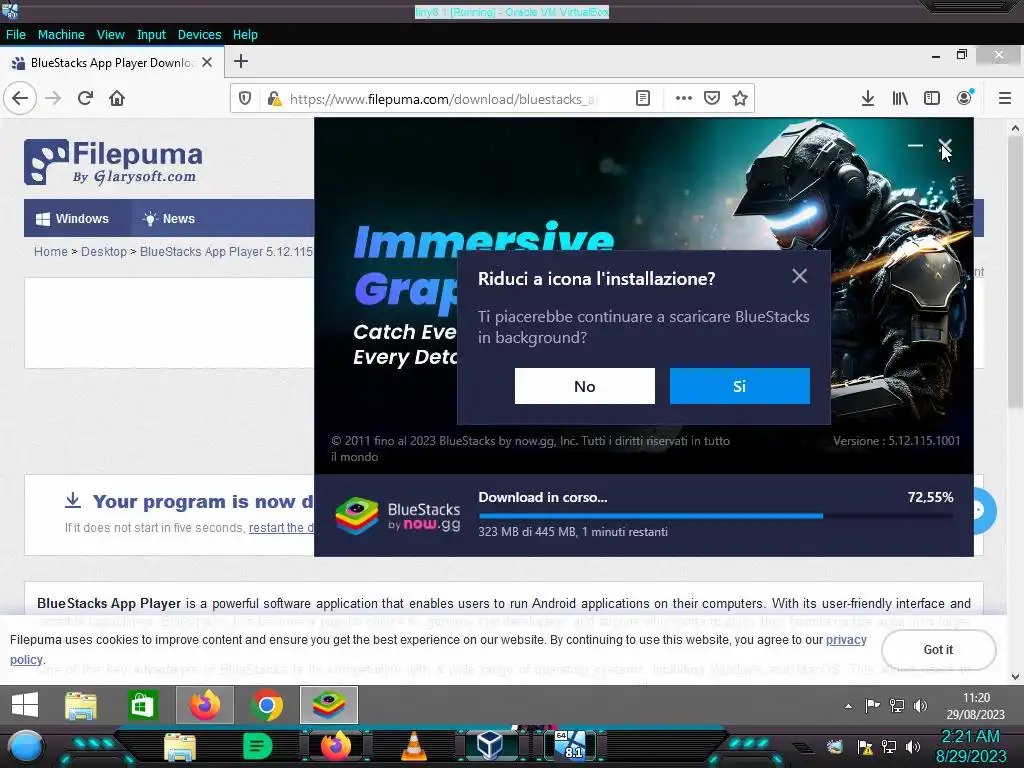Toggle reader view icon in address bar
The height and width of the screenshot is (768, 1024).
[x=643, y=98]
